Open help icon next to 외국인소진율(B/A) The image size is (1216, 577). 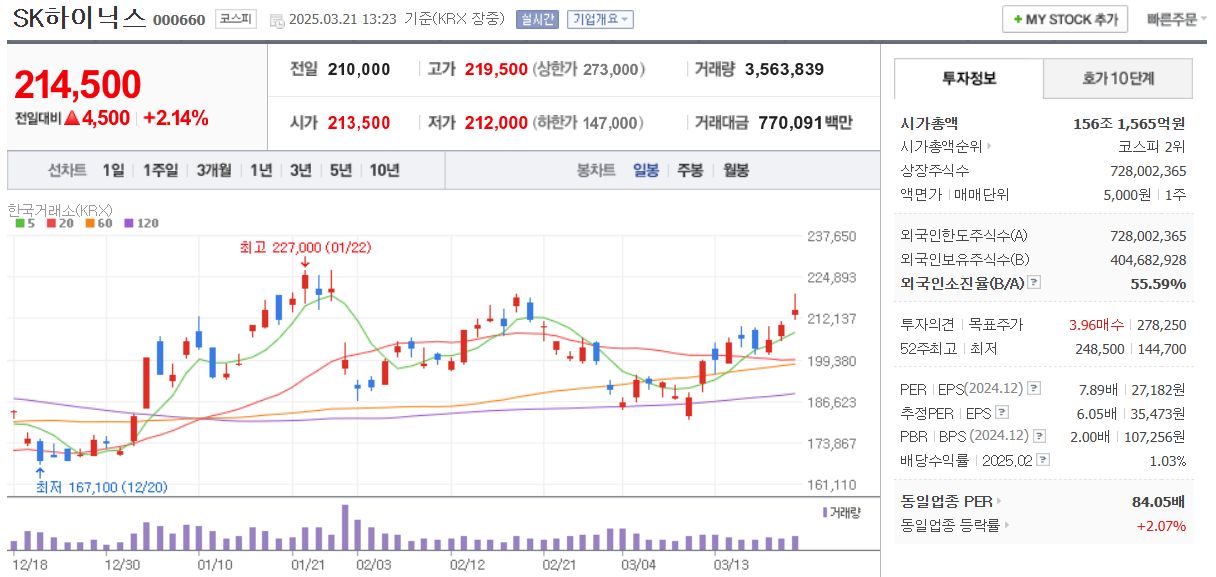tap(1034, 283)
